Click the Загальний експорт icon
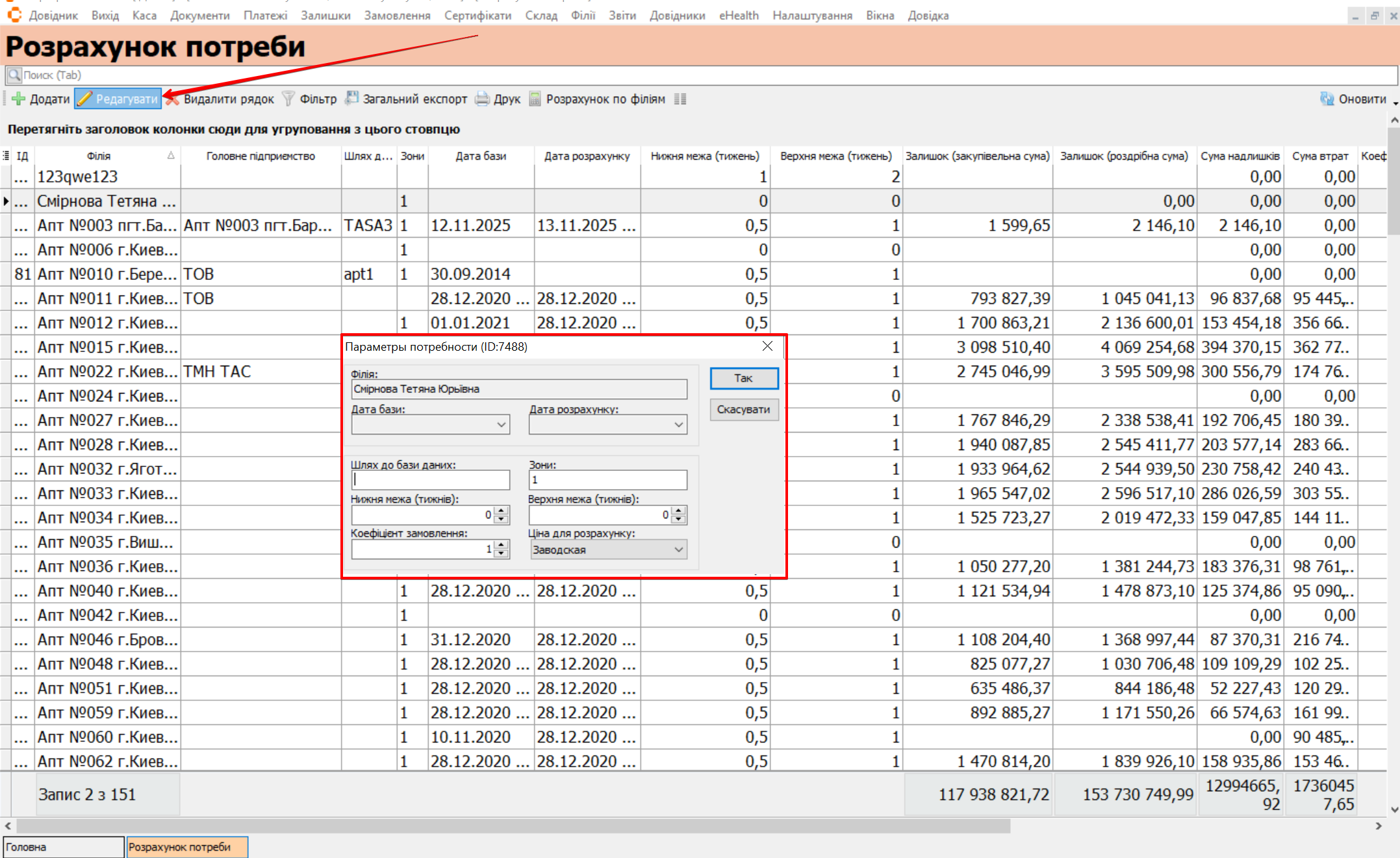The width and height of the screenshot is (1400, 858). click(x=351, y=99)
